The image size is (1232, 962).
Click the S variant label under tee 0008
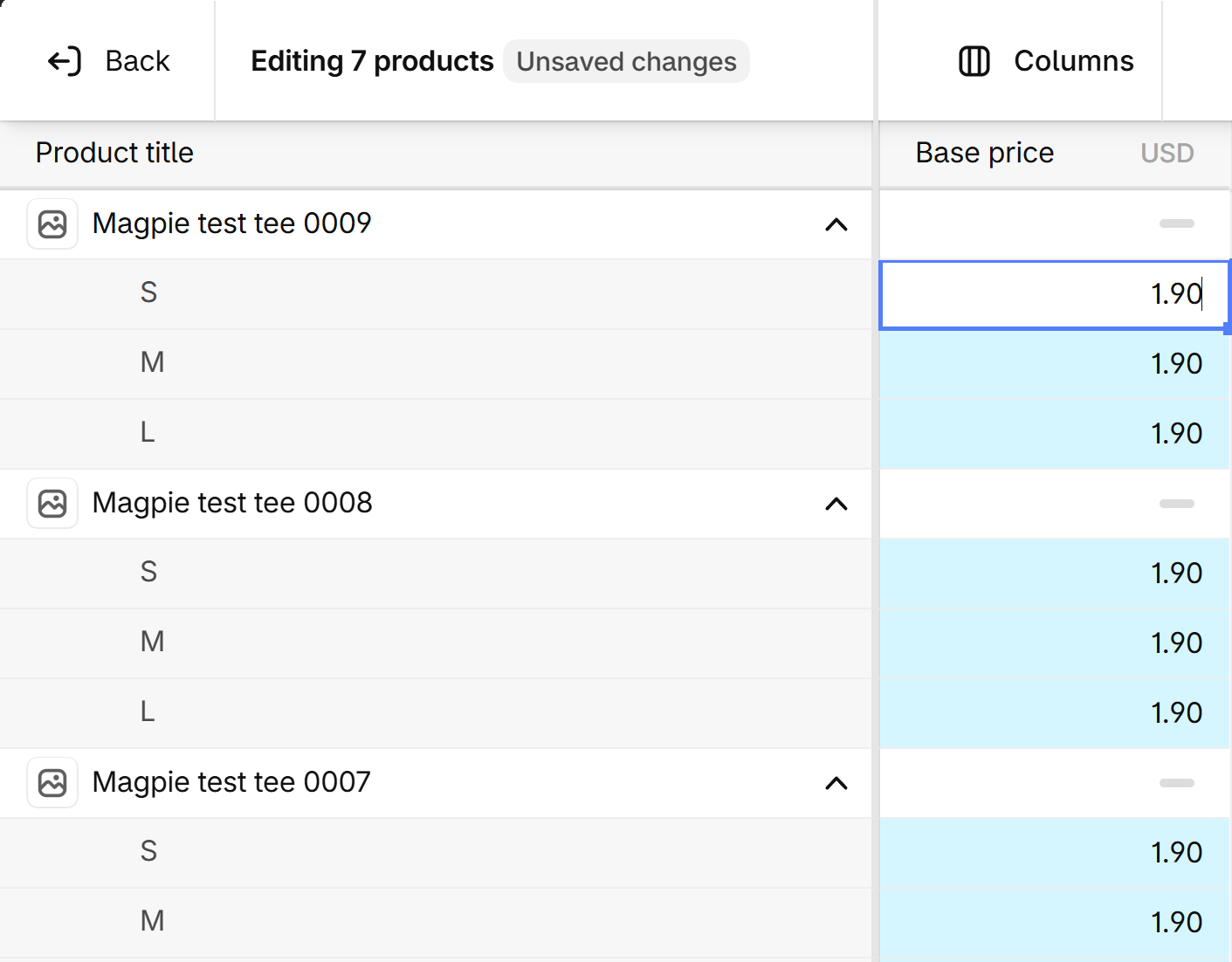(149, 572)
